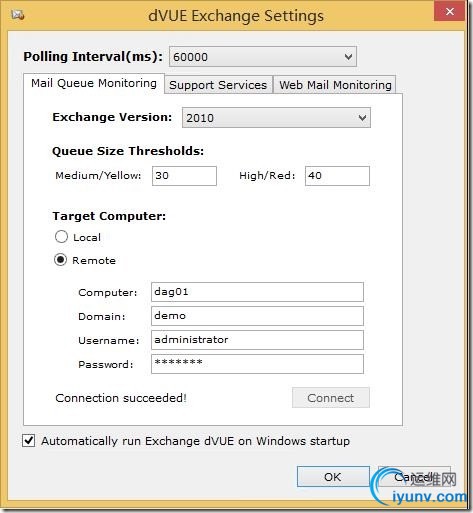
Task: Click the High/Red threshold field
Action: click(x=337, y=176)
